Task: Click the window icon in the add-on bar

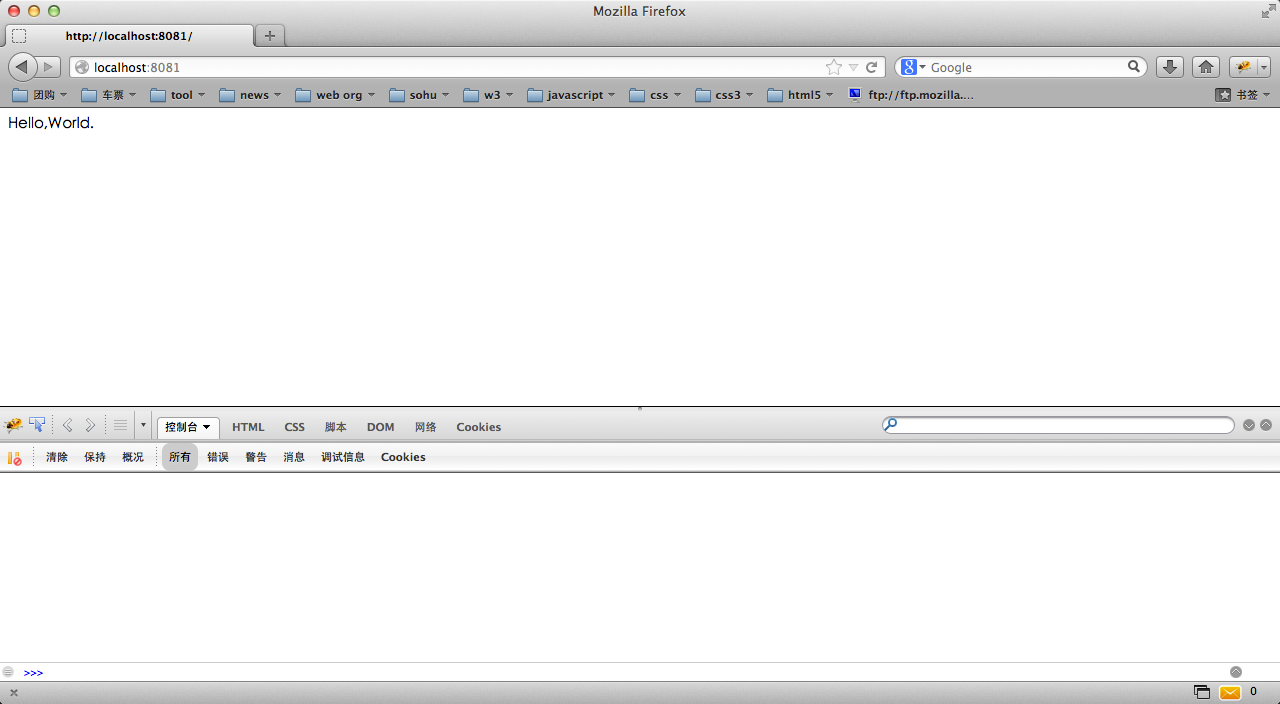Action: pyautogui.click(x=1201, y=692)
